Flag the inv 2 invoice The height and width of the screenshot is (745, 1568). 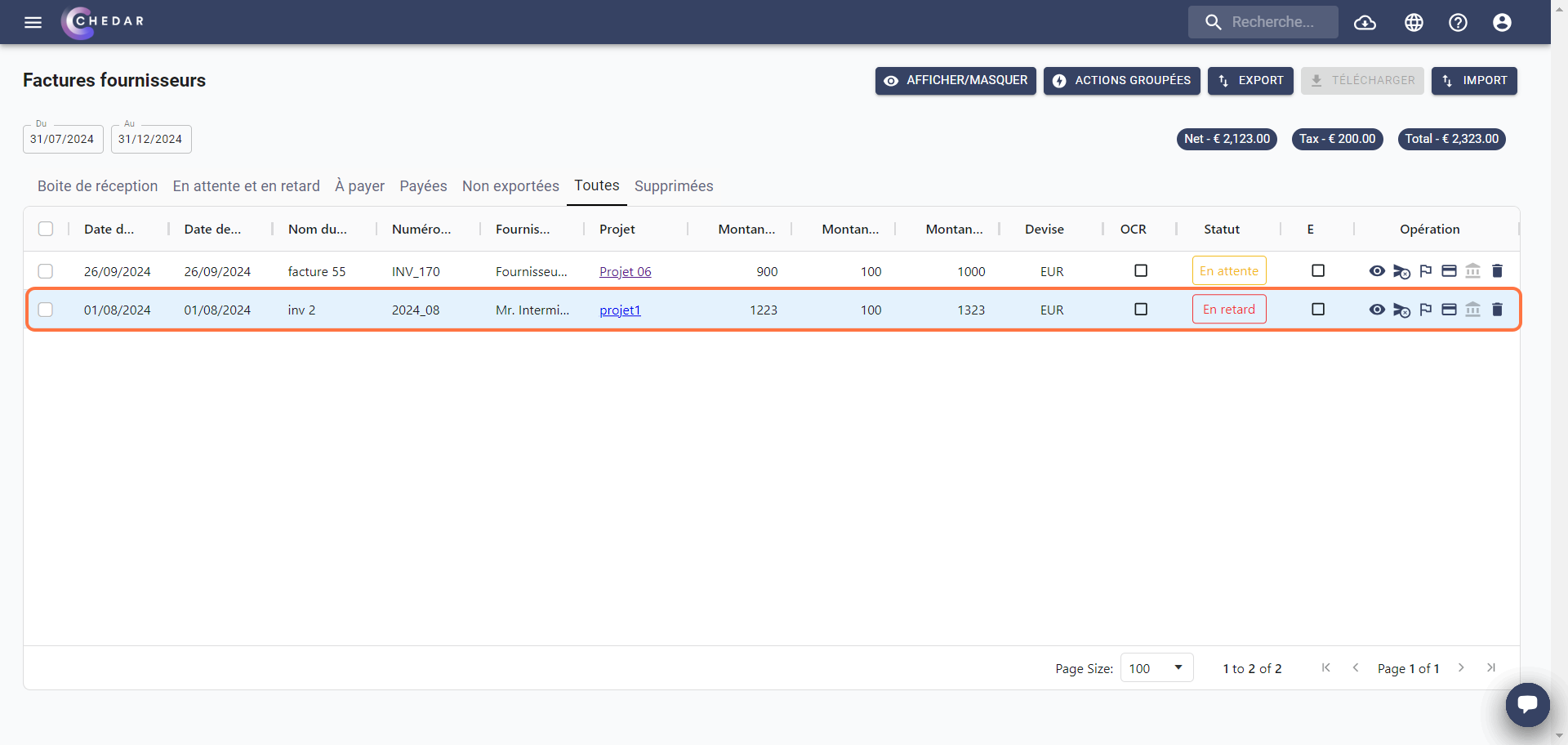1426,310
